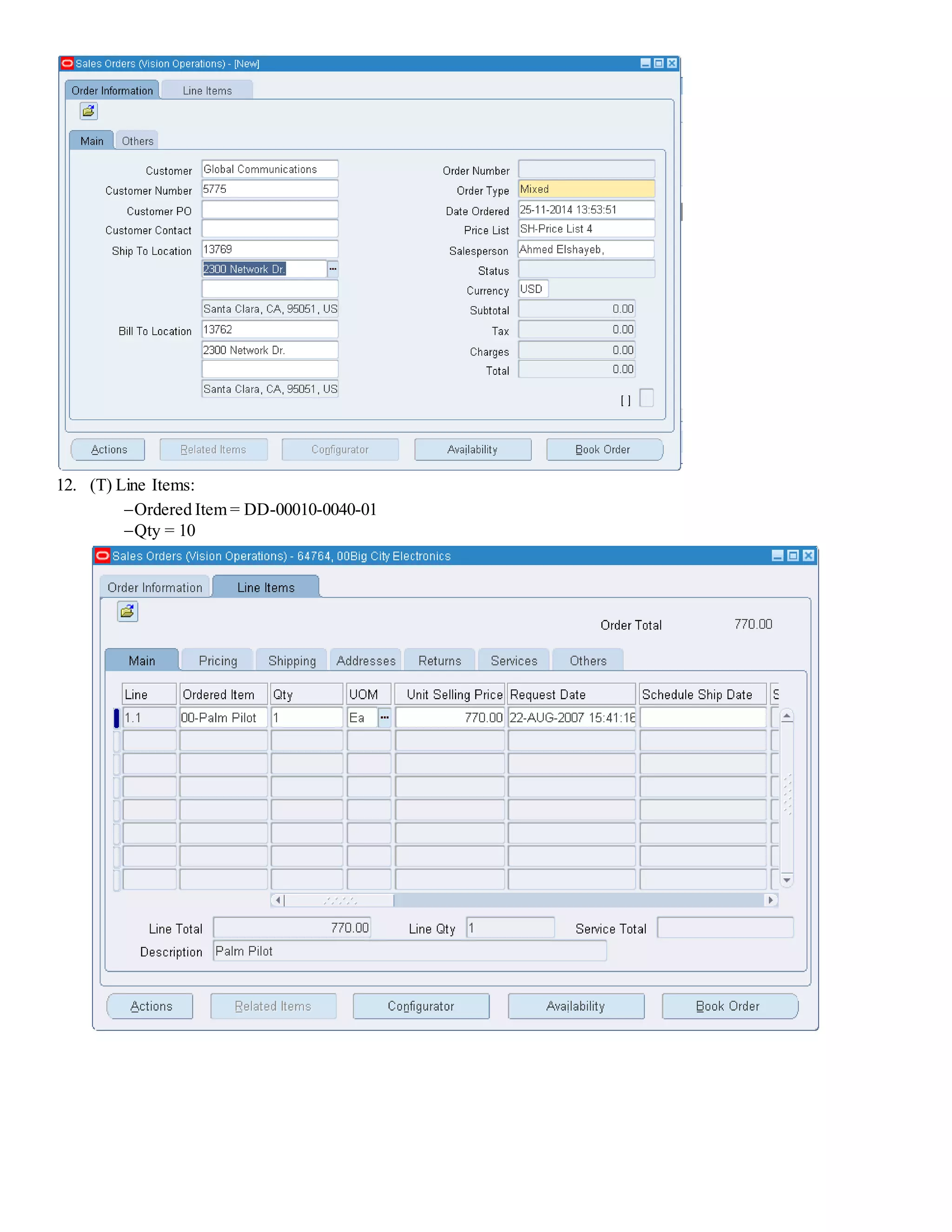
Task: Open UOM list of values next to Ea
Action: pyautogui.click(x=384, y=717)
